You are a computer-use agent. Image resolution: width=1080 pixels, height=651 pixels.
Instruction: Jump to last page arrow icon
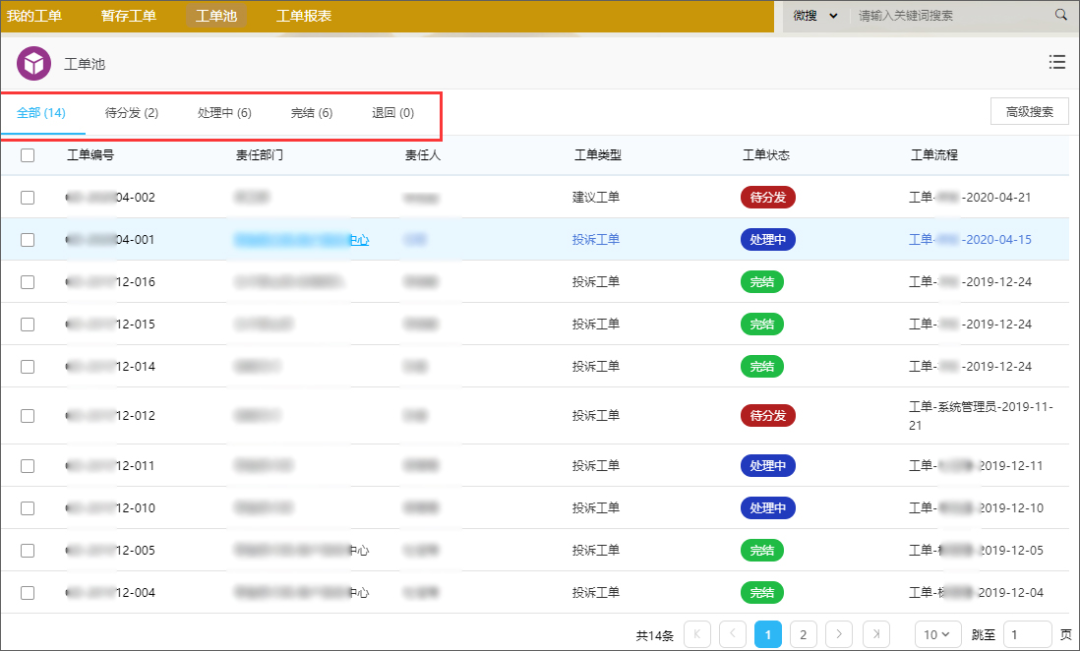(875, 634)
